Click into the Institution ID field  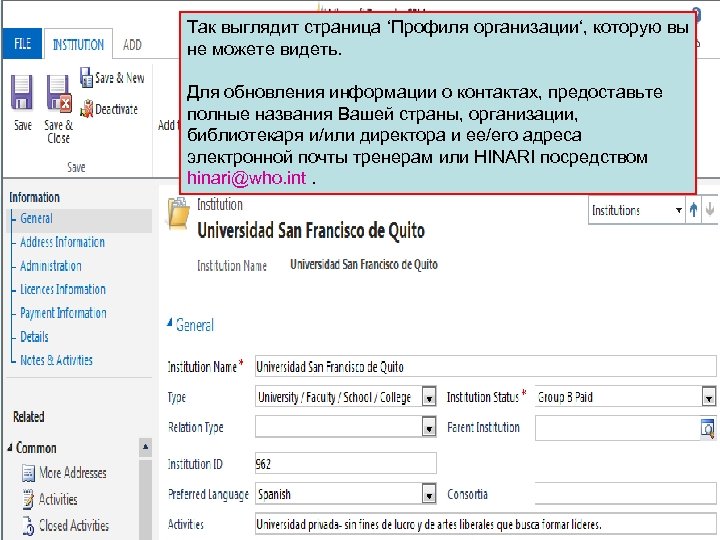[346, 464]
